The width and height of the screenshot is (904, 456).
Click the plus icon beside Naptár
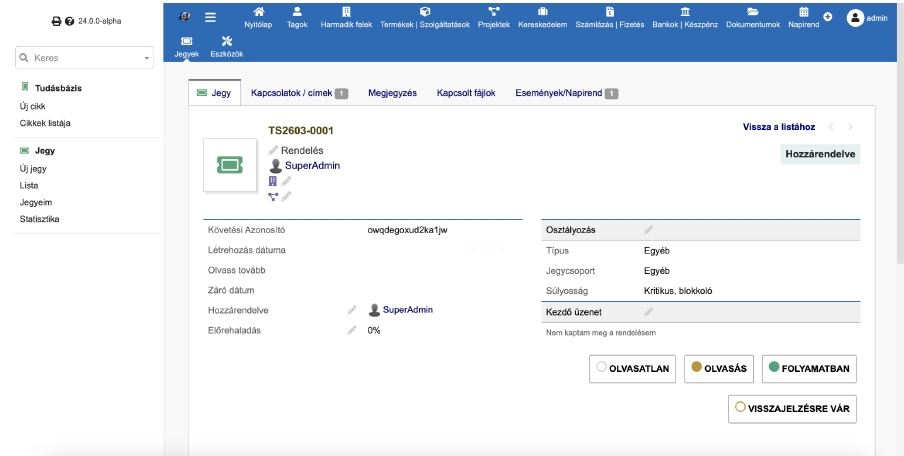pos(827,18)
